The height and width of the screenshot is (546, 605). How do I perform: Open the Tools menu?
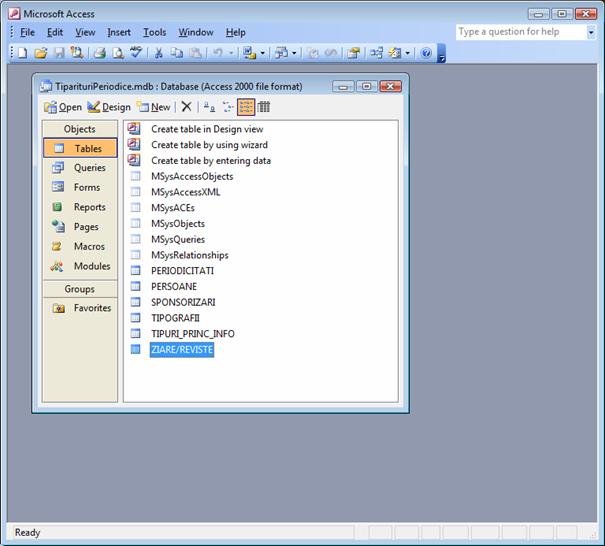pyautogui.click(x=154, y=32)
